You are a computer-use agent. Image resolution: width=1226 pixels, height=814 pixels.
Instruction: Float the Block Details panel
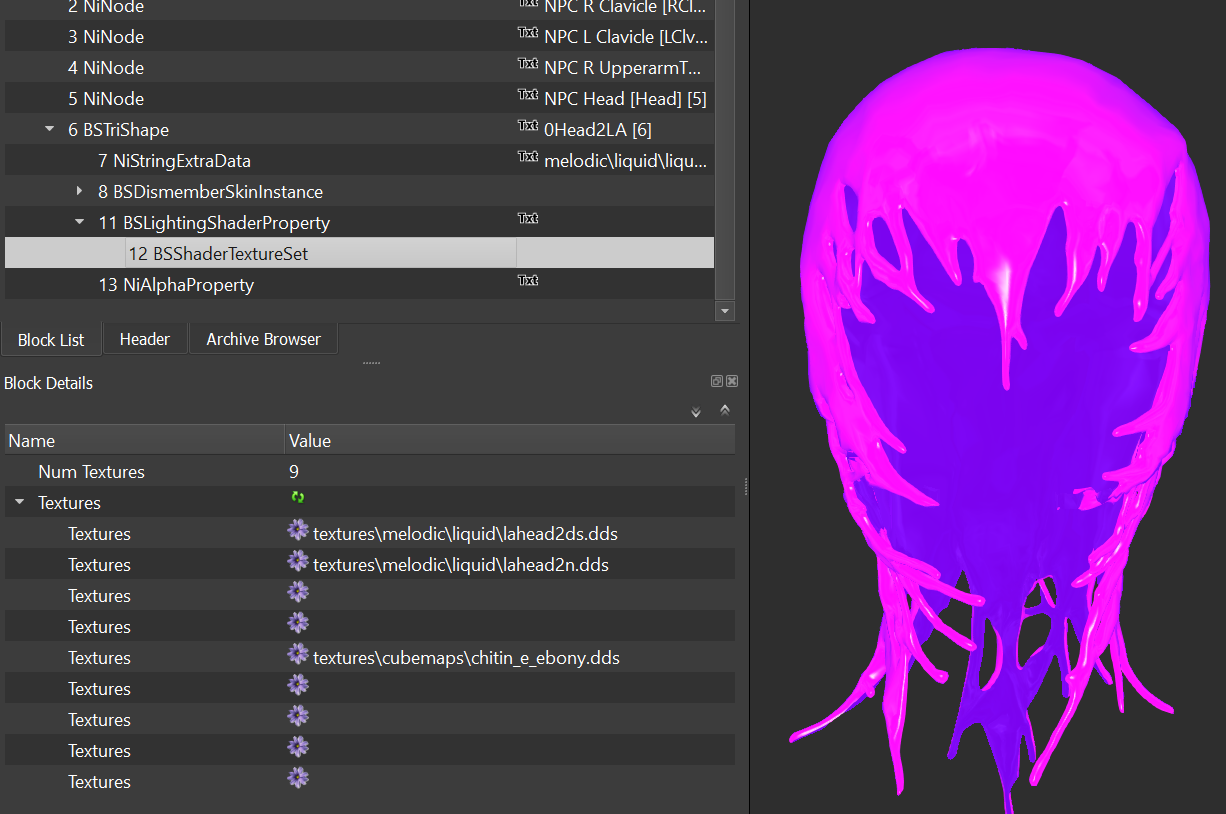pos(717,381)
